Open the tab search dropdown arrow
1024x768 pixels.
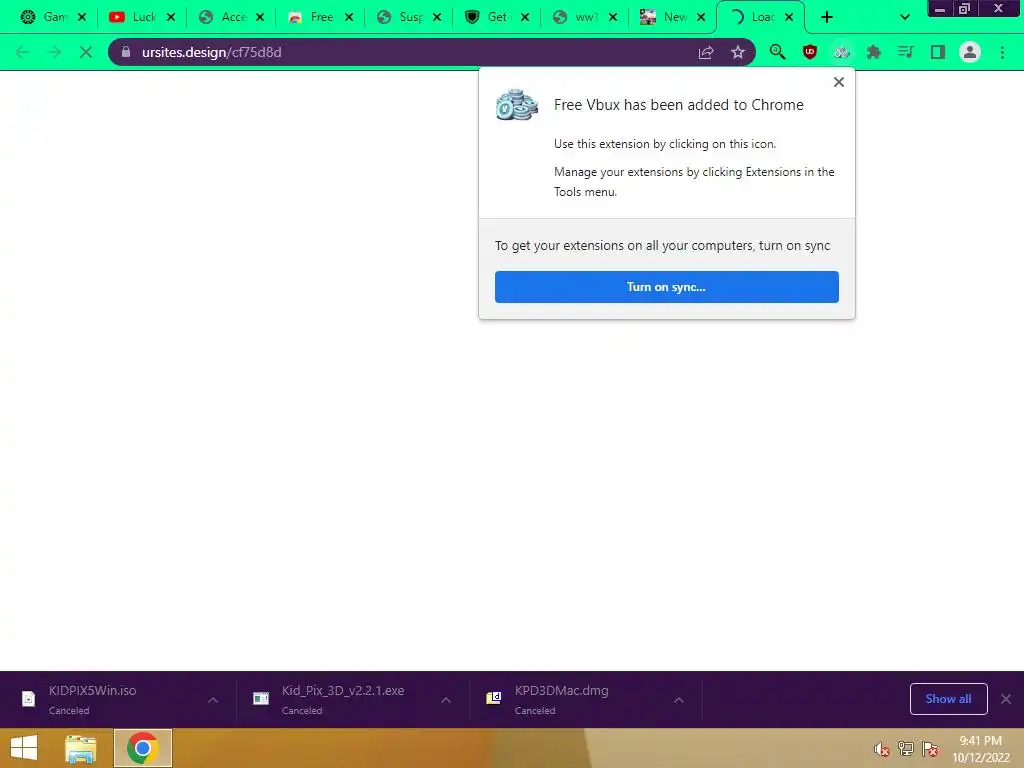click(x=904, y=17)
